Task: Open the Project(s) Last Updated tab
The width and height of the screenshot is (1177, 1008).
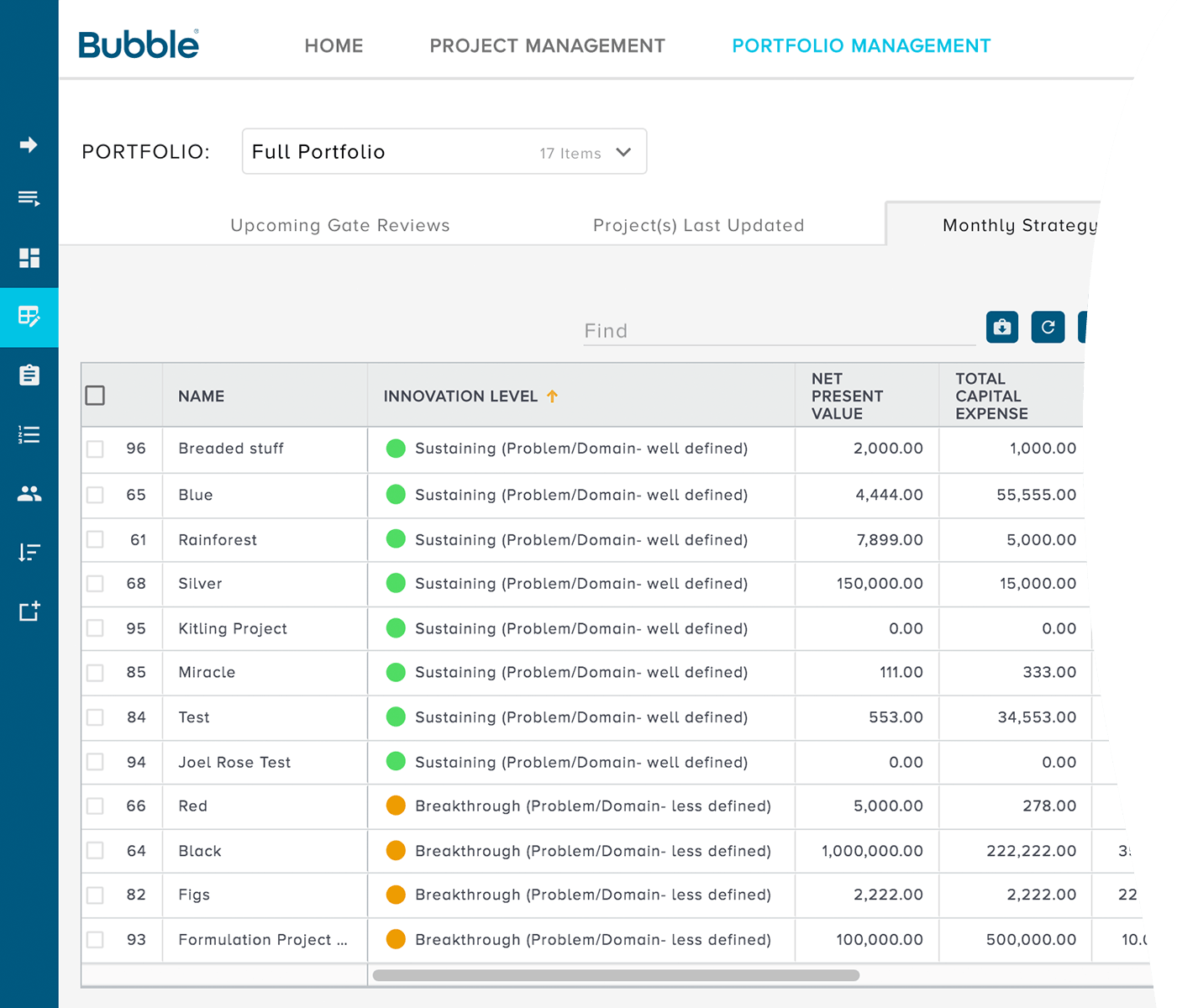Action: coord(698,225)
